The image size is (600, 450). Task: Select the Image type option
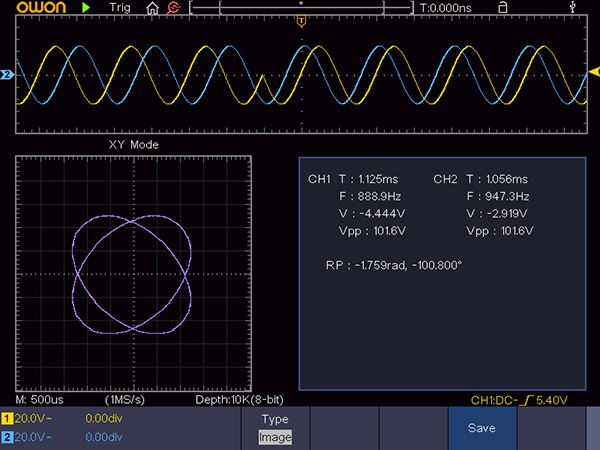(x=275, y=437)
